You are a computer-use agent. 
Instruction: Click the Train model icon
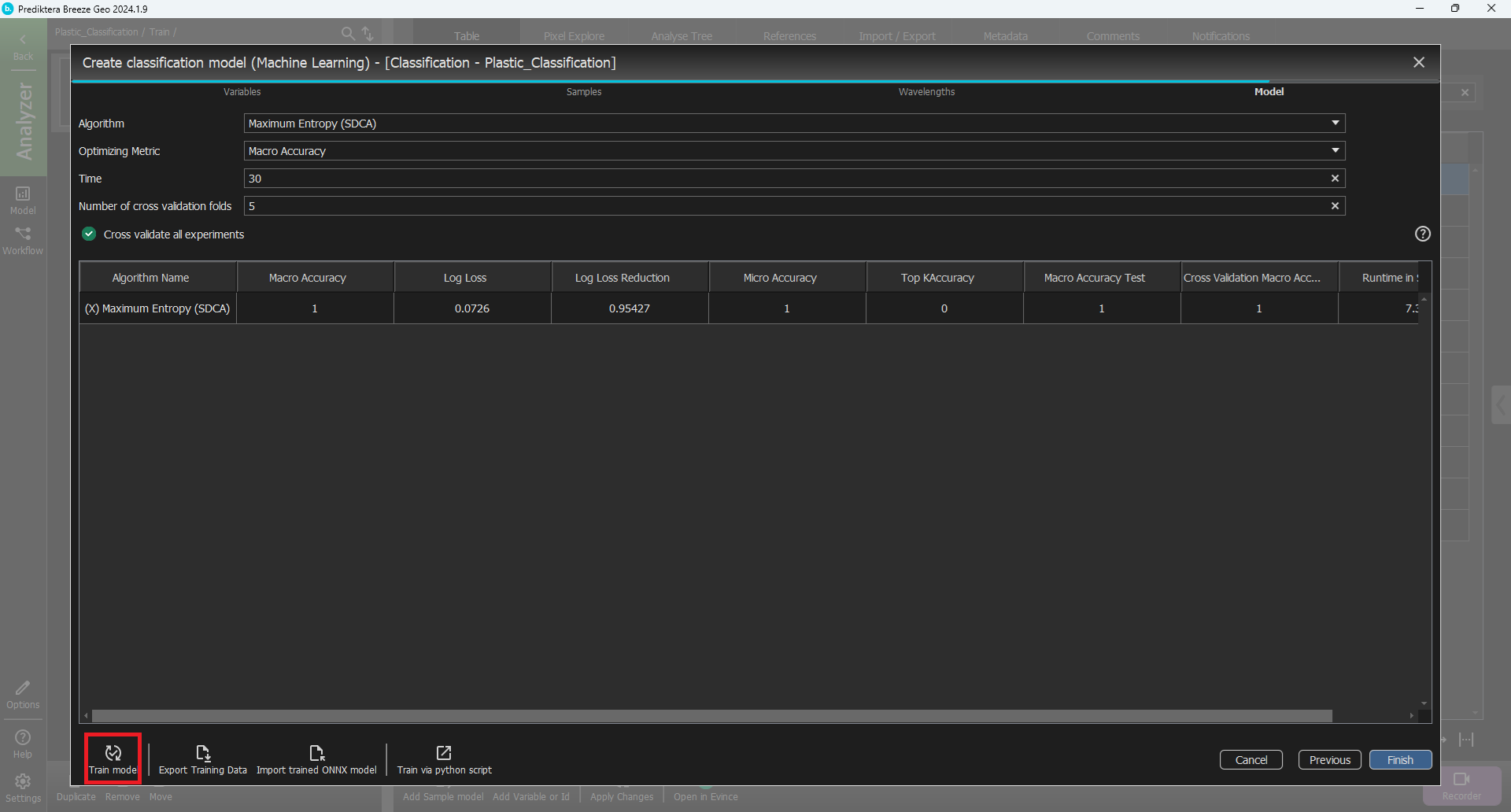coord(113,754)
